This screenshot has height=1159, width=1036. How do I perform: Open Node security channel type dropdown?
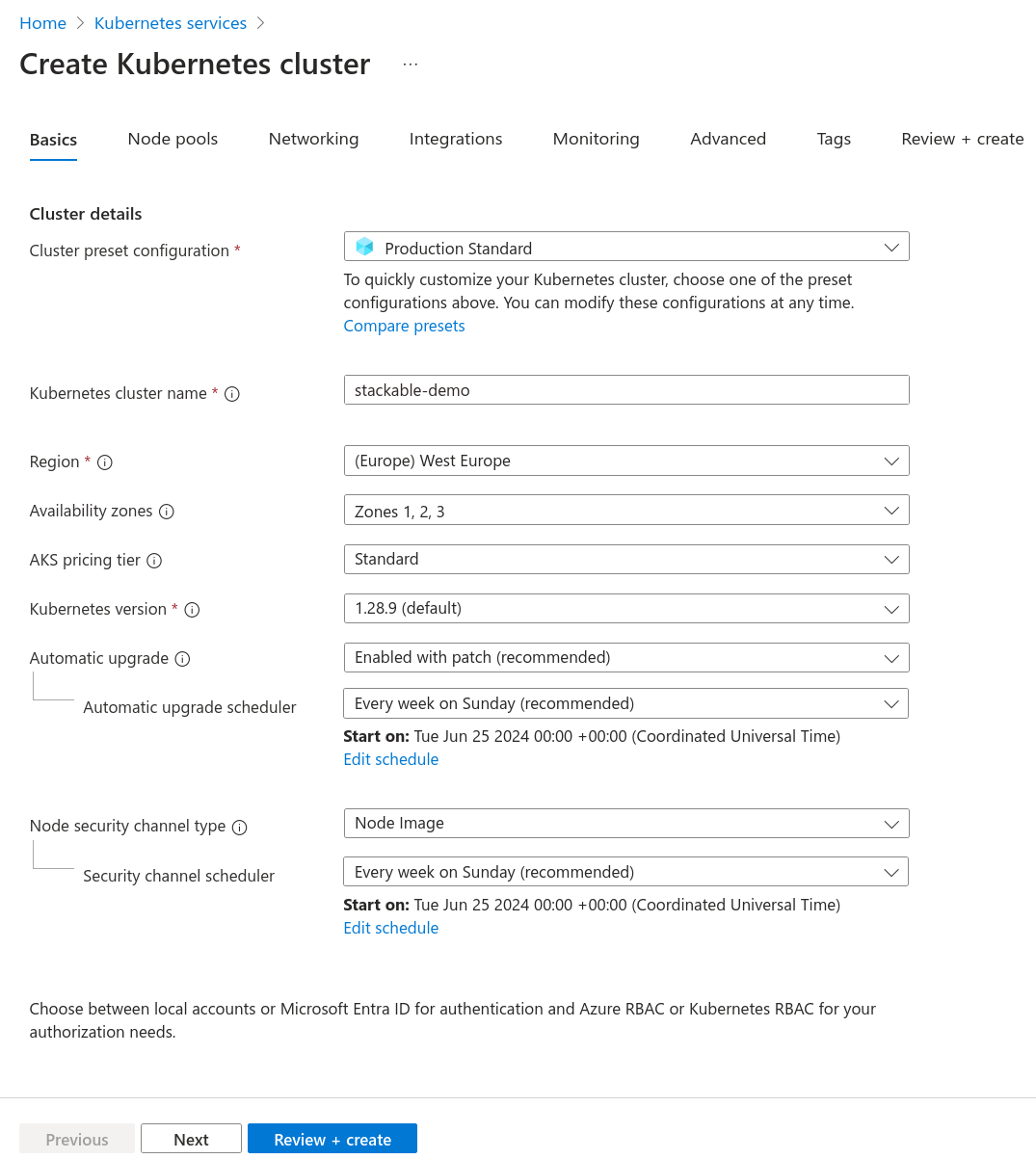tap(625, 824)
